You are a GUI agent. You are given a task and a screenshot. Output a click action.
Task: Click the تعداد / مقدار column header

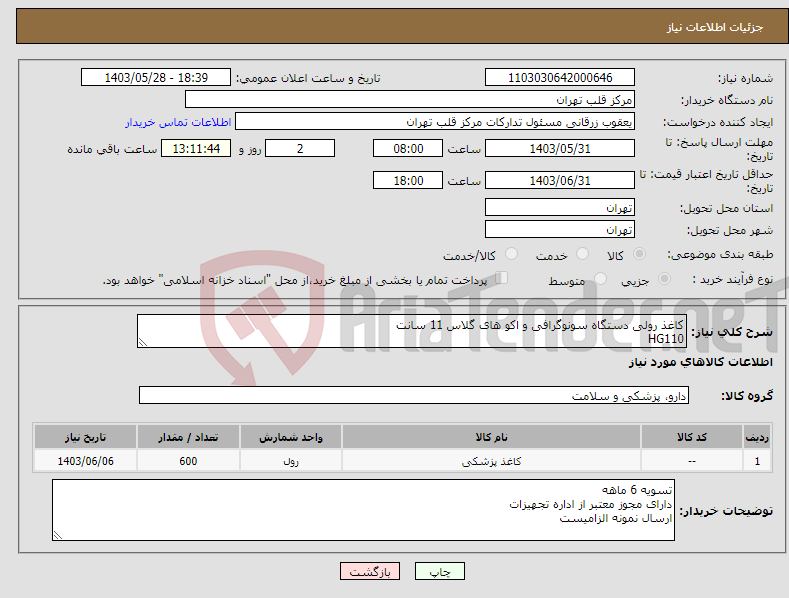(188, 437)
